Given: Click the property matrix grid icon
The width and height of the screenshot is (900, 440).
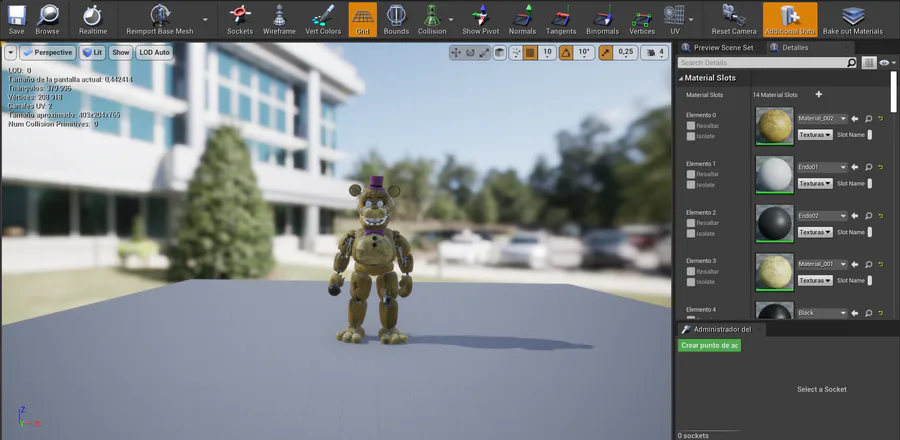Looking at the screenshot, I should tap(868, 63).
